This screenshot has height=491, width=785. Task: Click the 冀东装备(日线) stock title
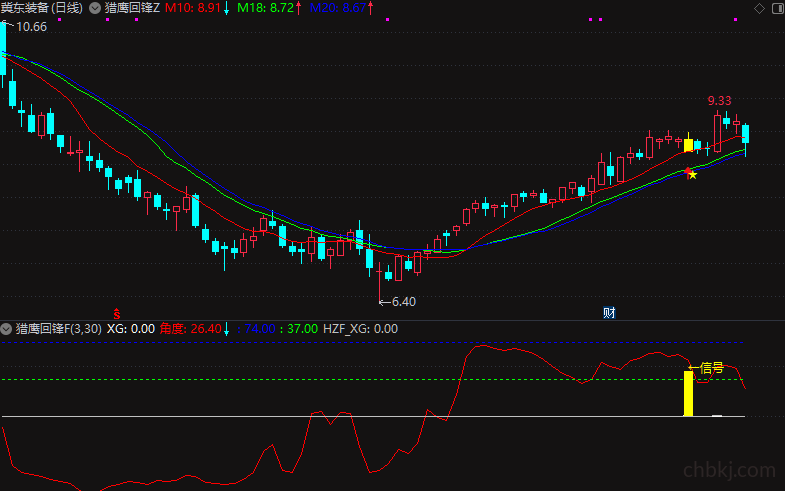(x=42, y=8)
